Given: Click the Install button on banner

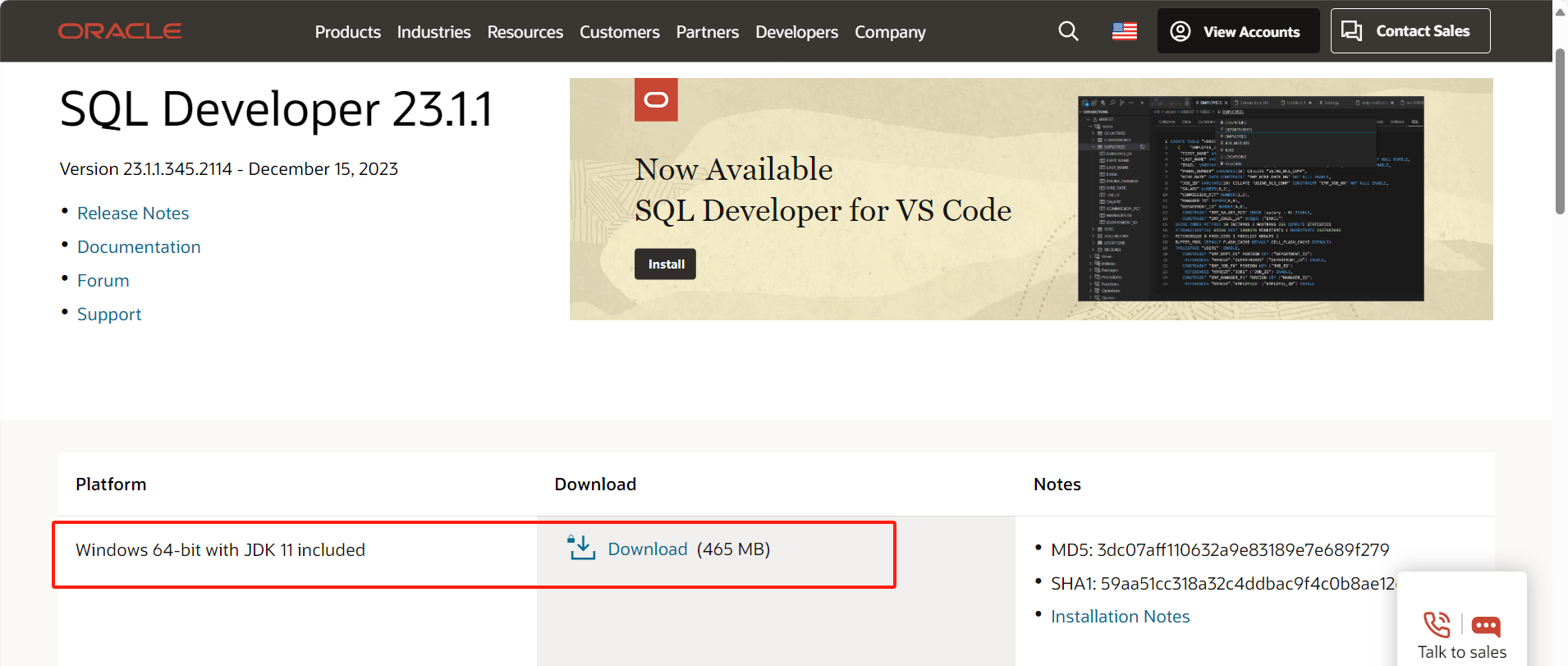Looking at the screenshot, I should 666,264.
